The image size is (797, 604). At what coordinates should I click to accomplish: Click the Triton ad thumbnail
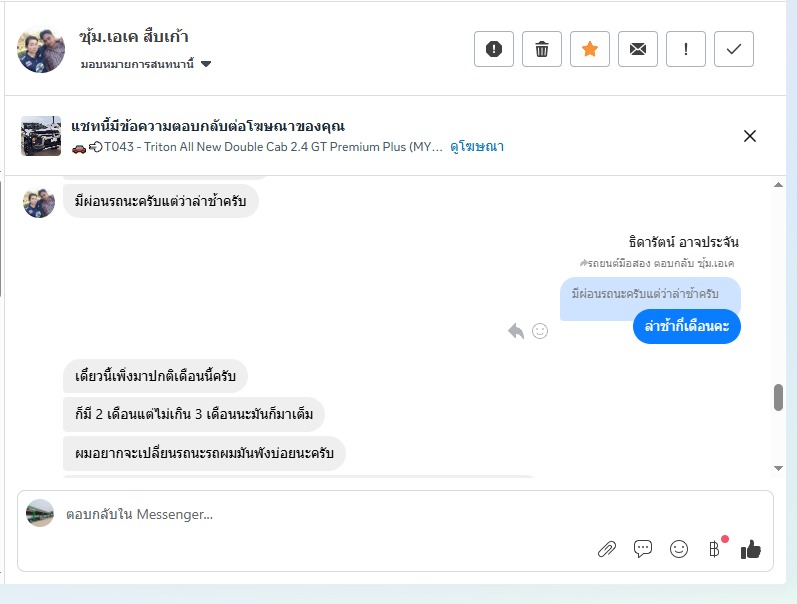(x=41, y=136)
